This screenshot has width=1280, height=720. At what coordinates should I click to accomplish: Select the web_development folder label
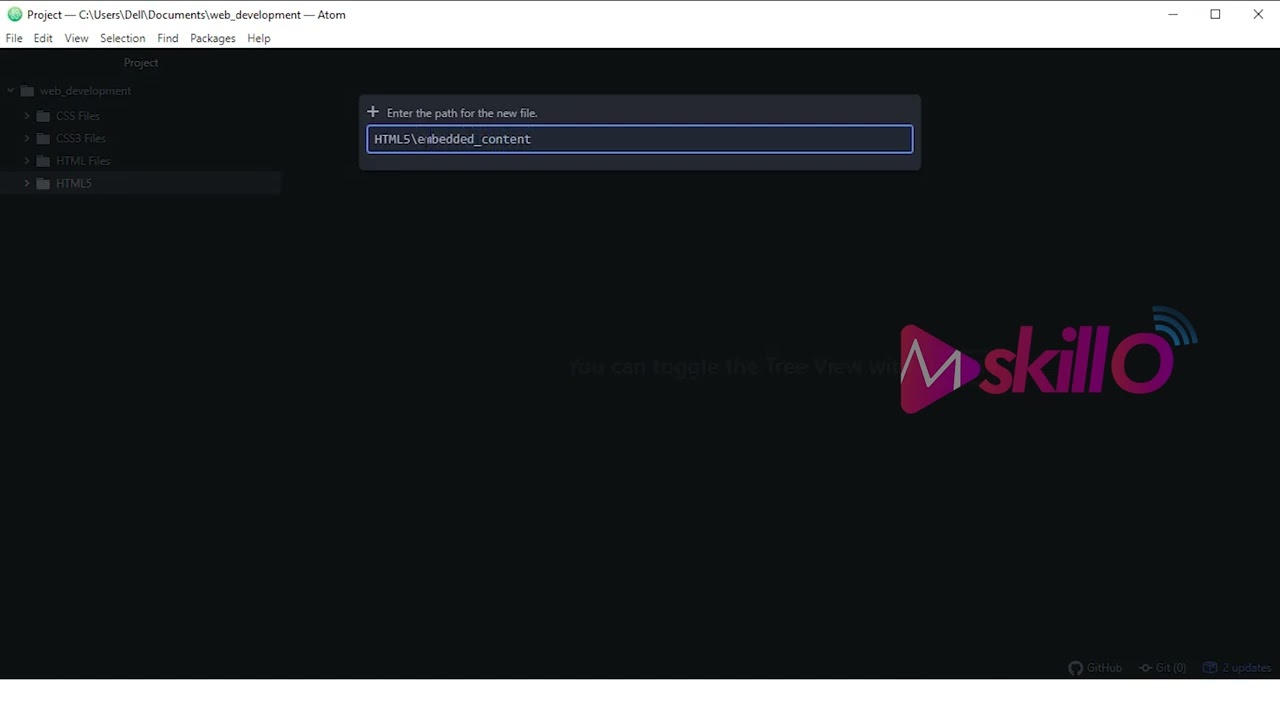85,91
